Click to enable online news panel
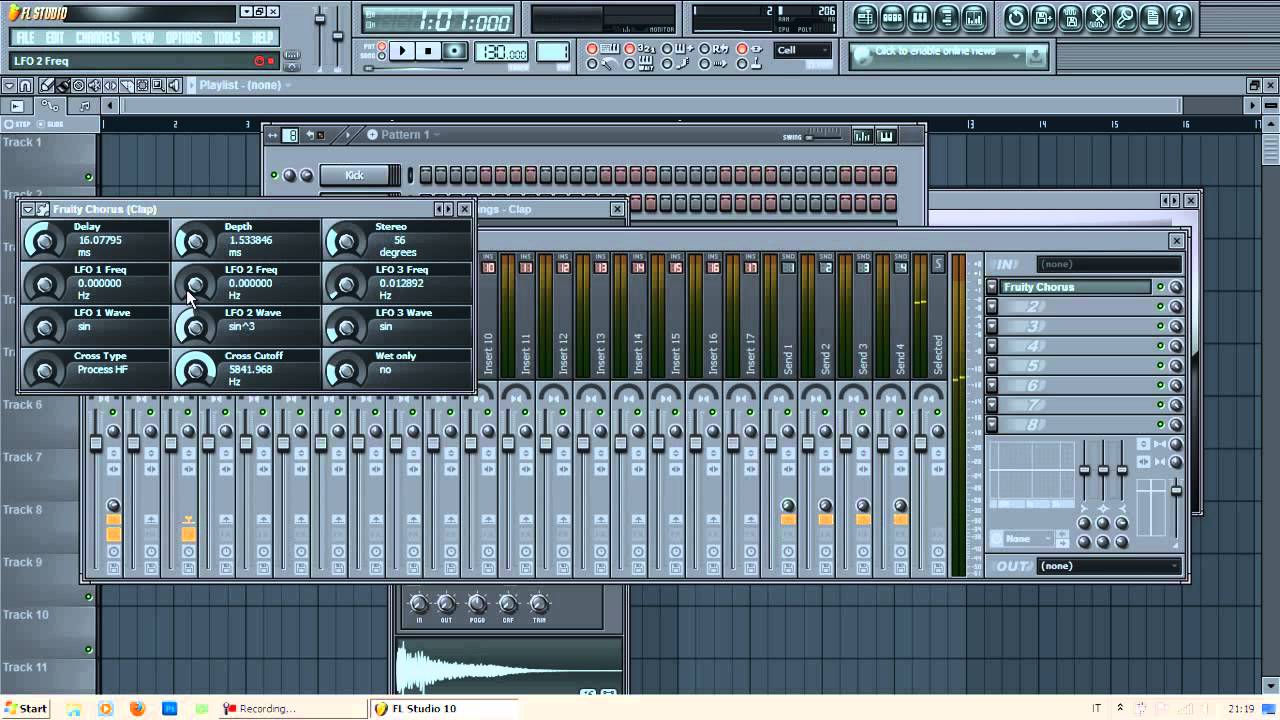The image size is (1280, 720). (946, 56)
